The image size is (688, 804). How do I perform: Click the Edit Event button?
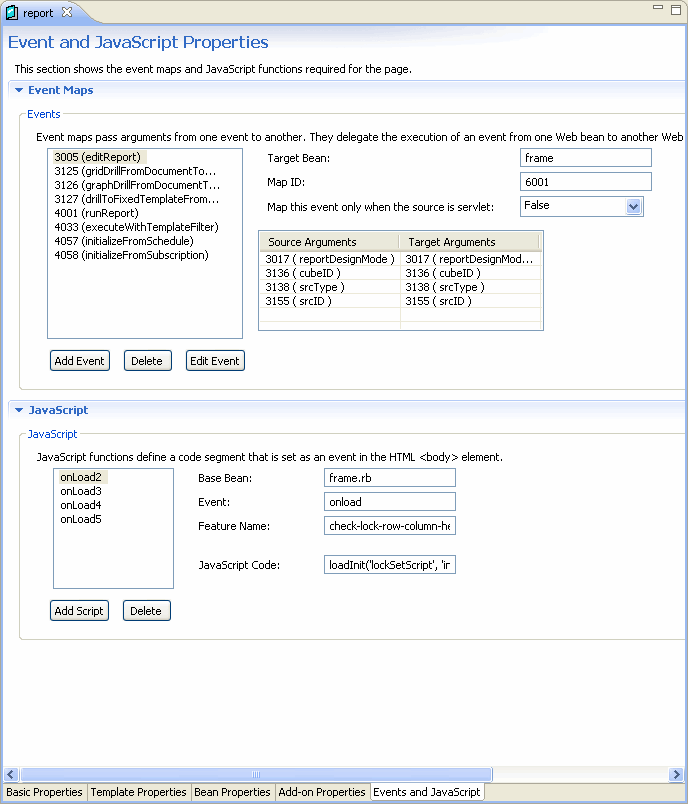[x=215, y=361]
